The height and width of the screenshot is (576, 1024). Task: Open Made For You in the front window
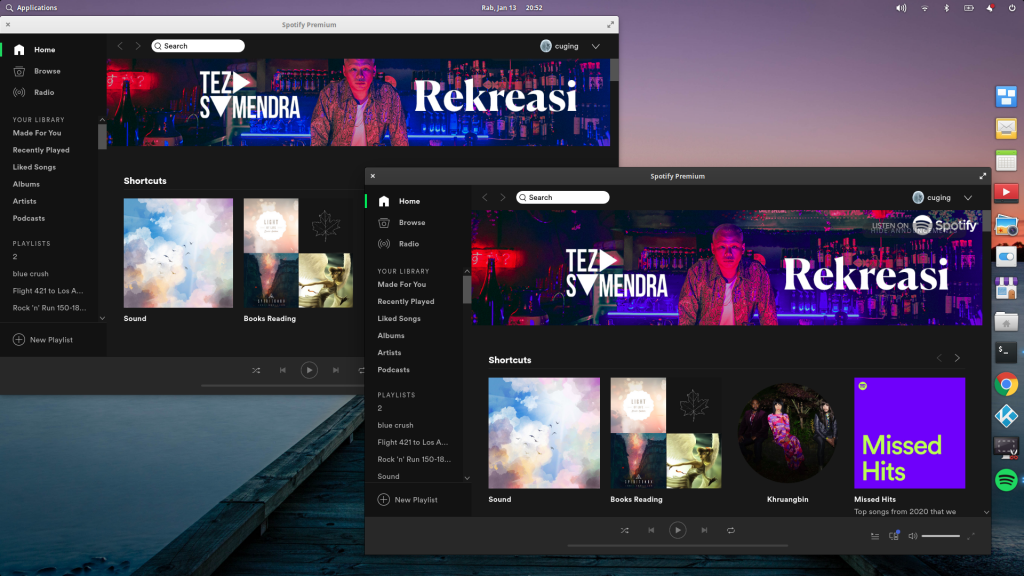pyautogui.click(x=402, y=285)
